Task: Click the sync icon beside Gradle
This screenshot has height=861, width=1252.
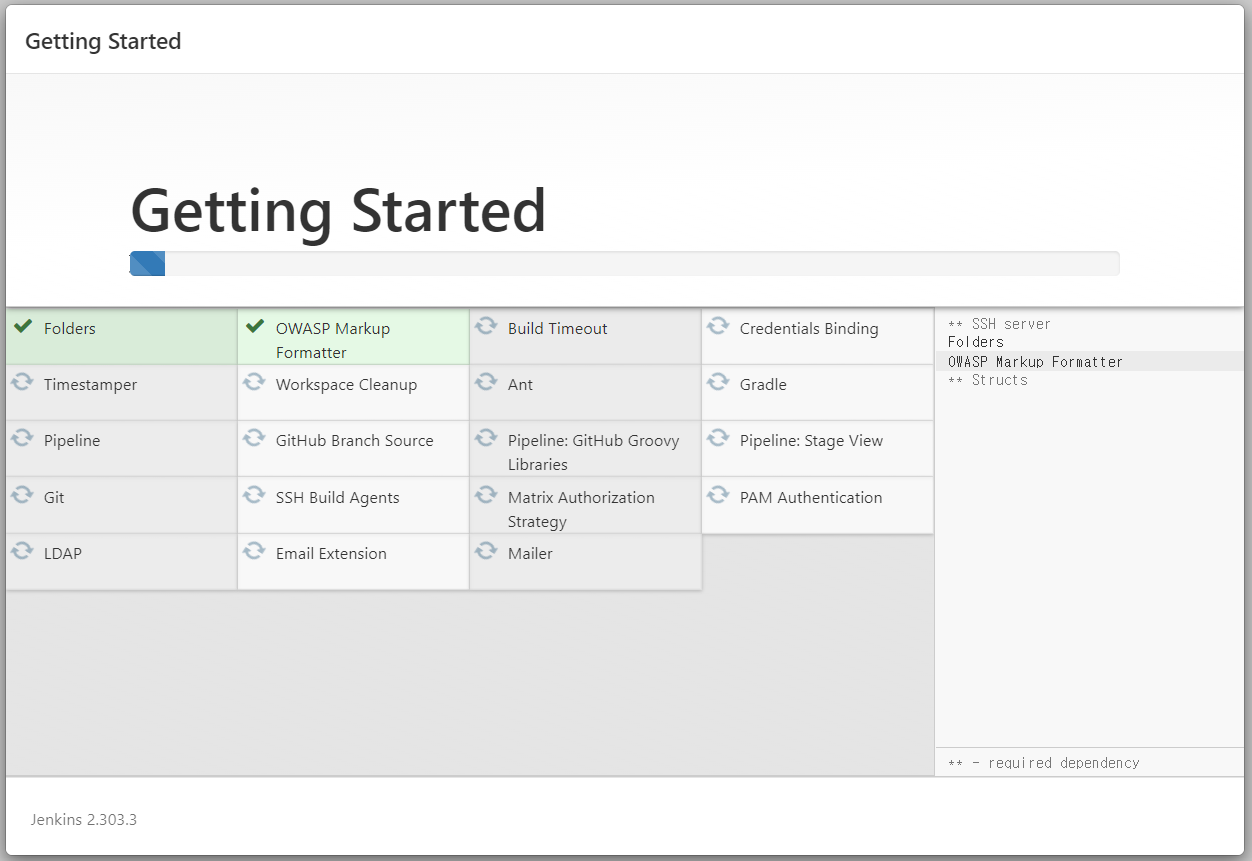Action: pyautogui.click(x=718, y=382)
